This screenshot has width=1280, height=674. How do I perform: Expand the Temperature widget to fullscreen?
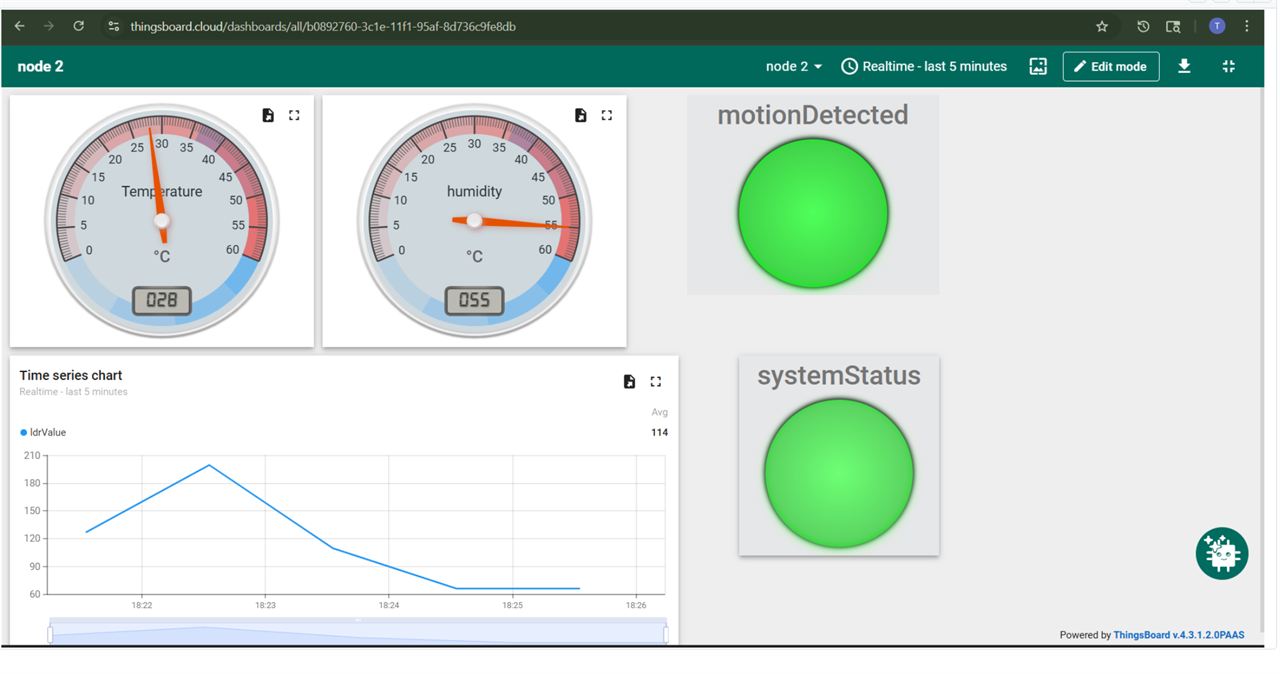[x=294, y=115]
